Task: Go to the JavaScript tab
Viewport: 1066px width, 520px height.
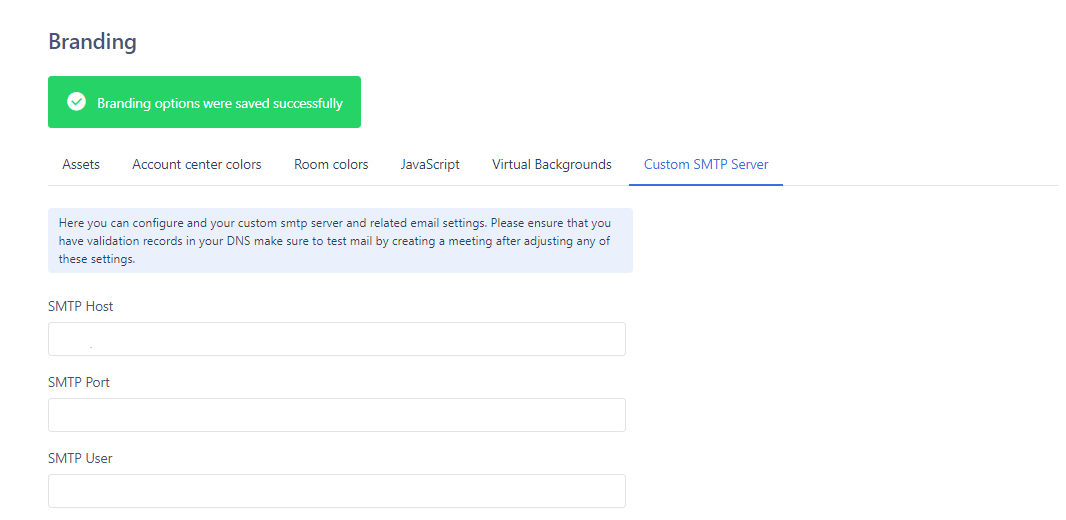Action: (x=430, y=164)
